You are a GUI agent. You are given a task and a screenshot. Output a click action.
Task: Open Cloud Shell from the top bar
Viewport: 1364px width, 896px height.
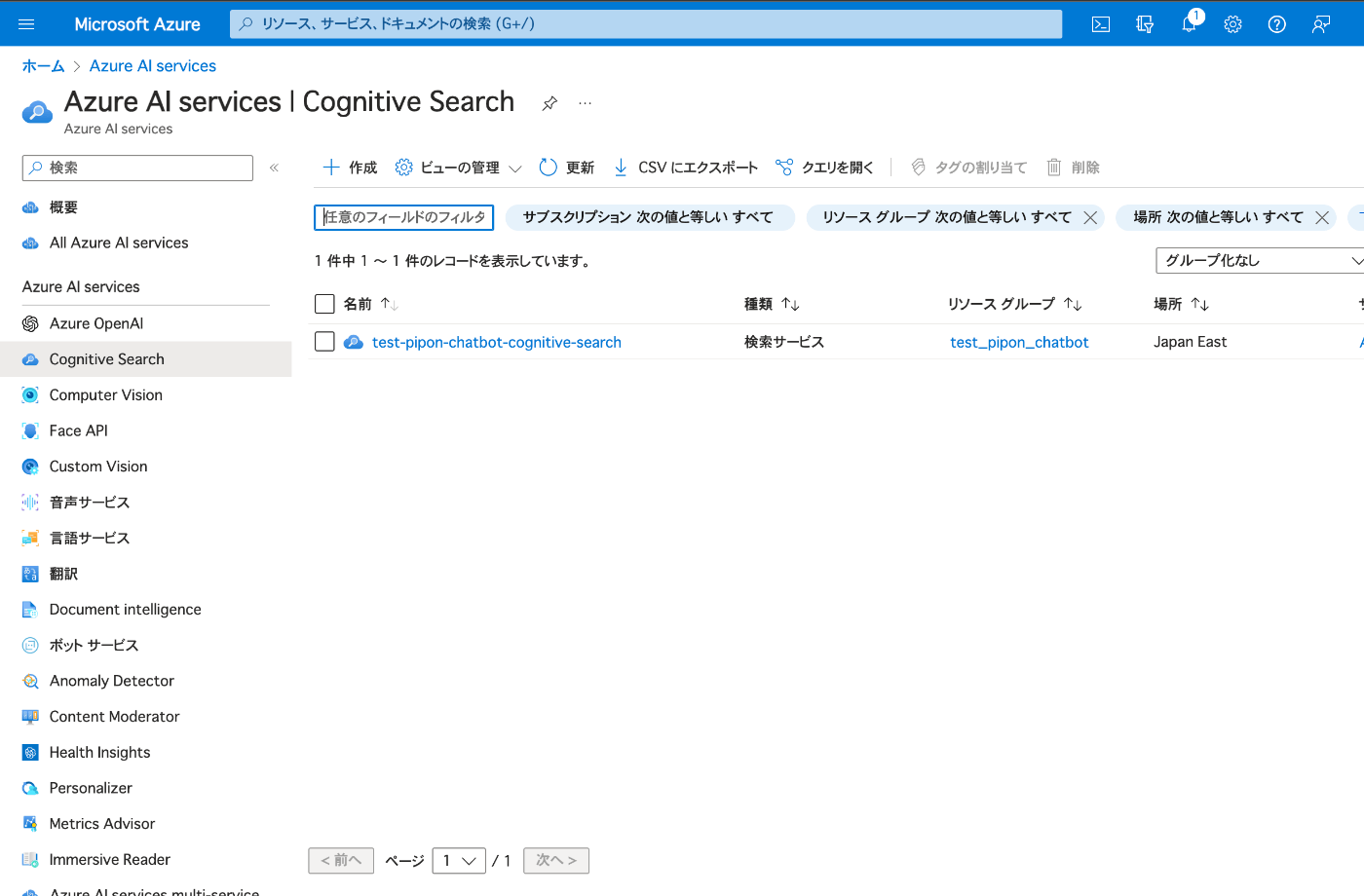(1101, 24)
